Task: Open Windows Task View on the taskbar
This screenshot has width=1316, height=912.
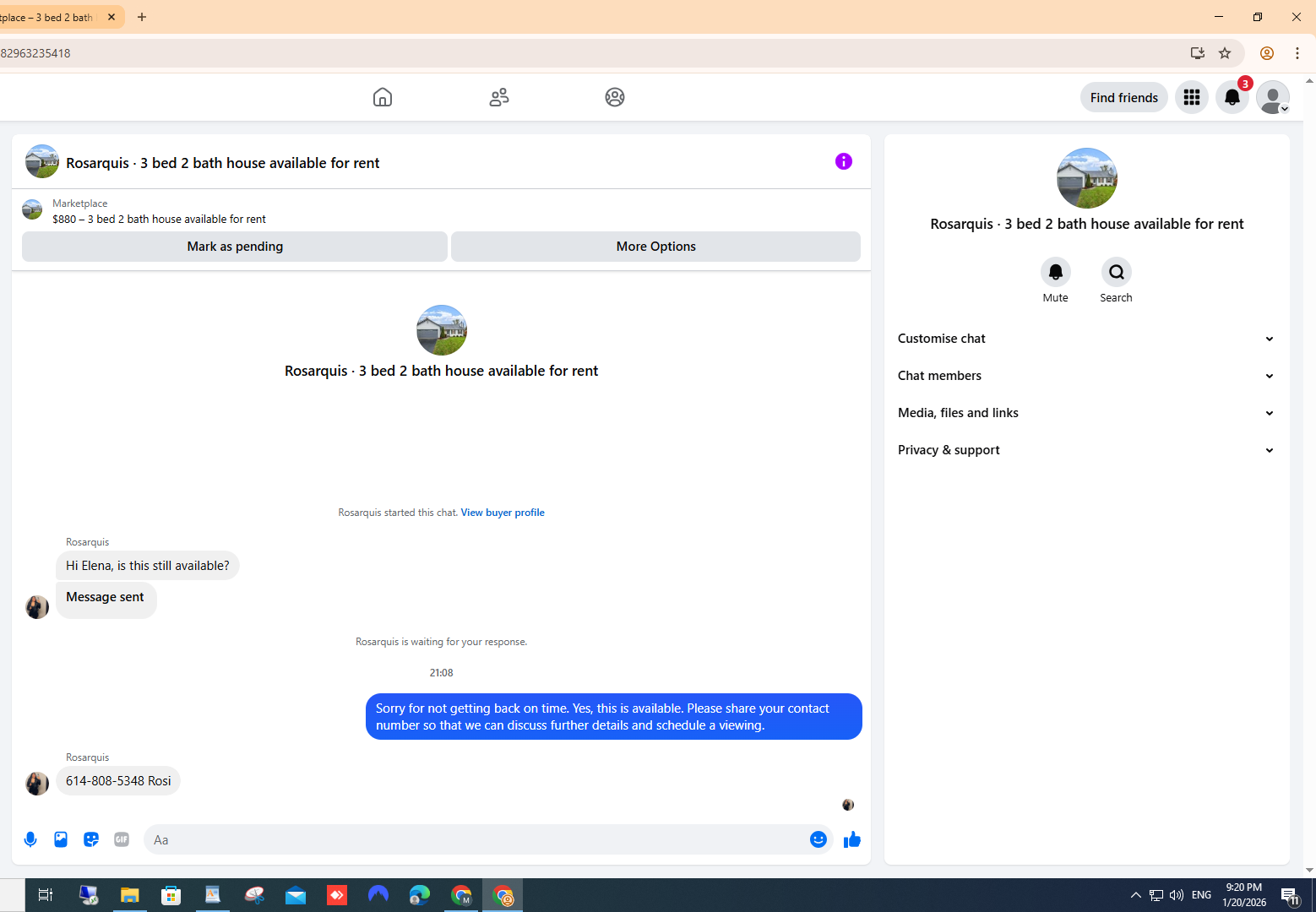Action: pyautogui.click(x=46, y=895)
